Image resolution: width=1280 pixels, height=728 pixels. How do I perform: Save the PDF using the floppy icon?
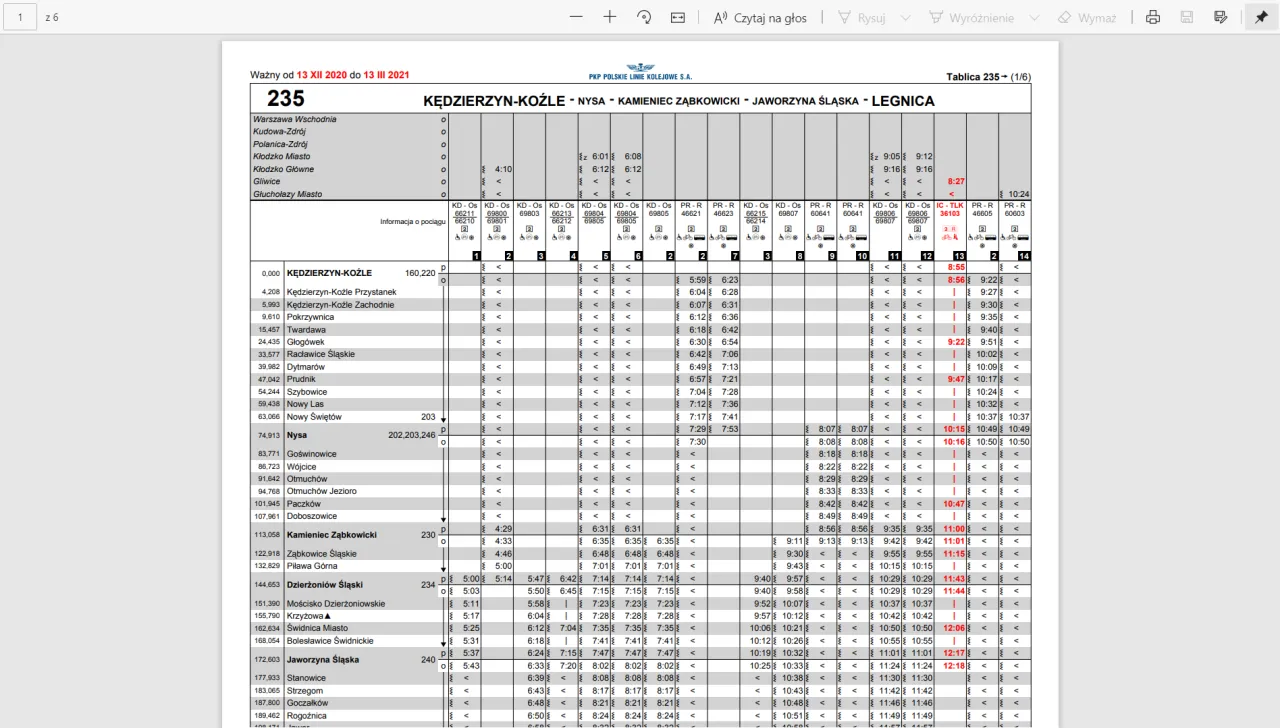pyautogui.click(x=1187, y=17)
